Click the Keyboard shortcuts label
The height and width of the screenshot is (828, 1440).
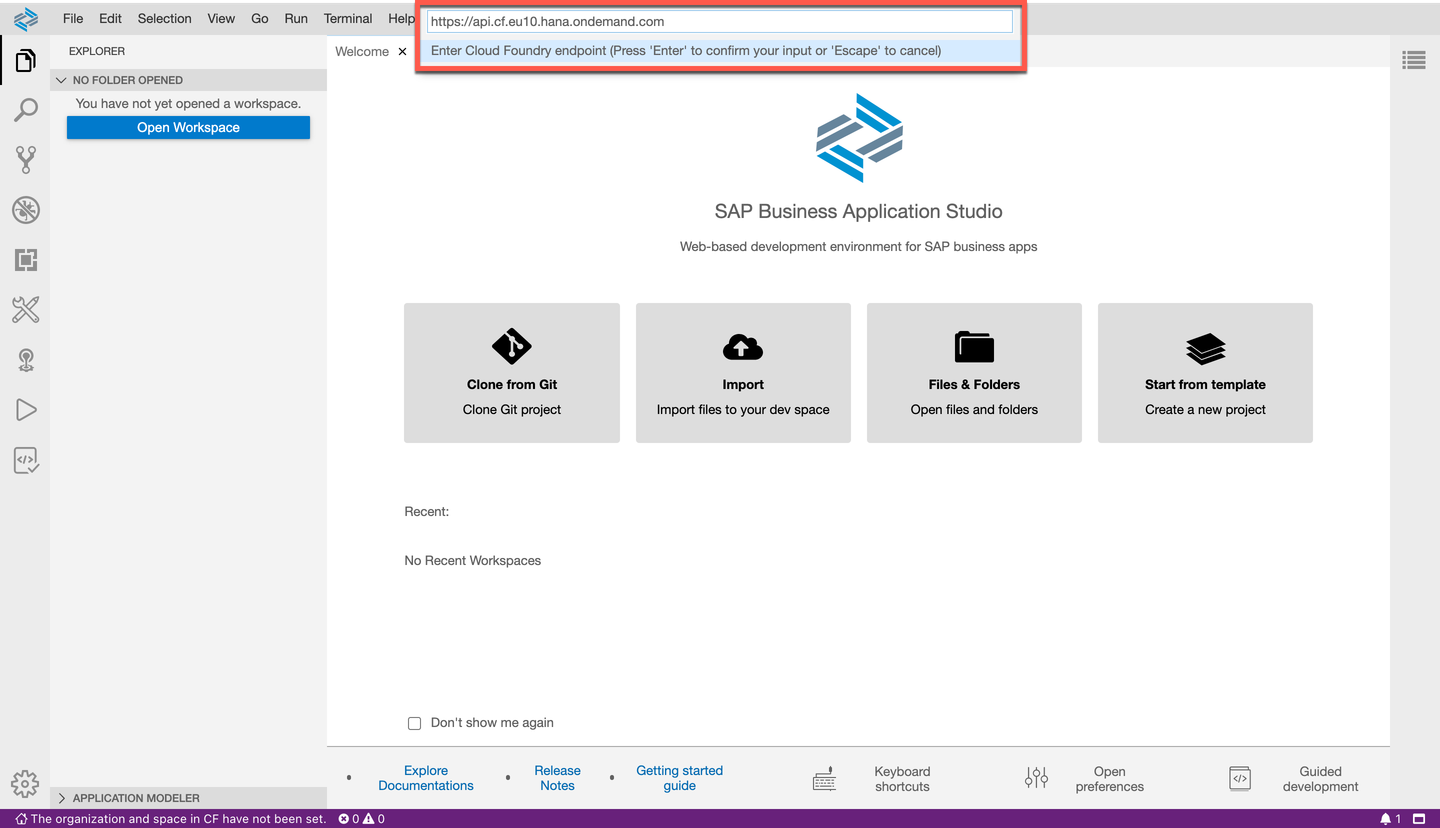(902, 779)
